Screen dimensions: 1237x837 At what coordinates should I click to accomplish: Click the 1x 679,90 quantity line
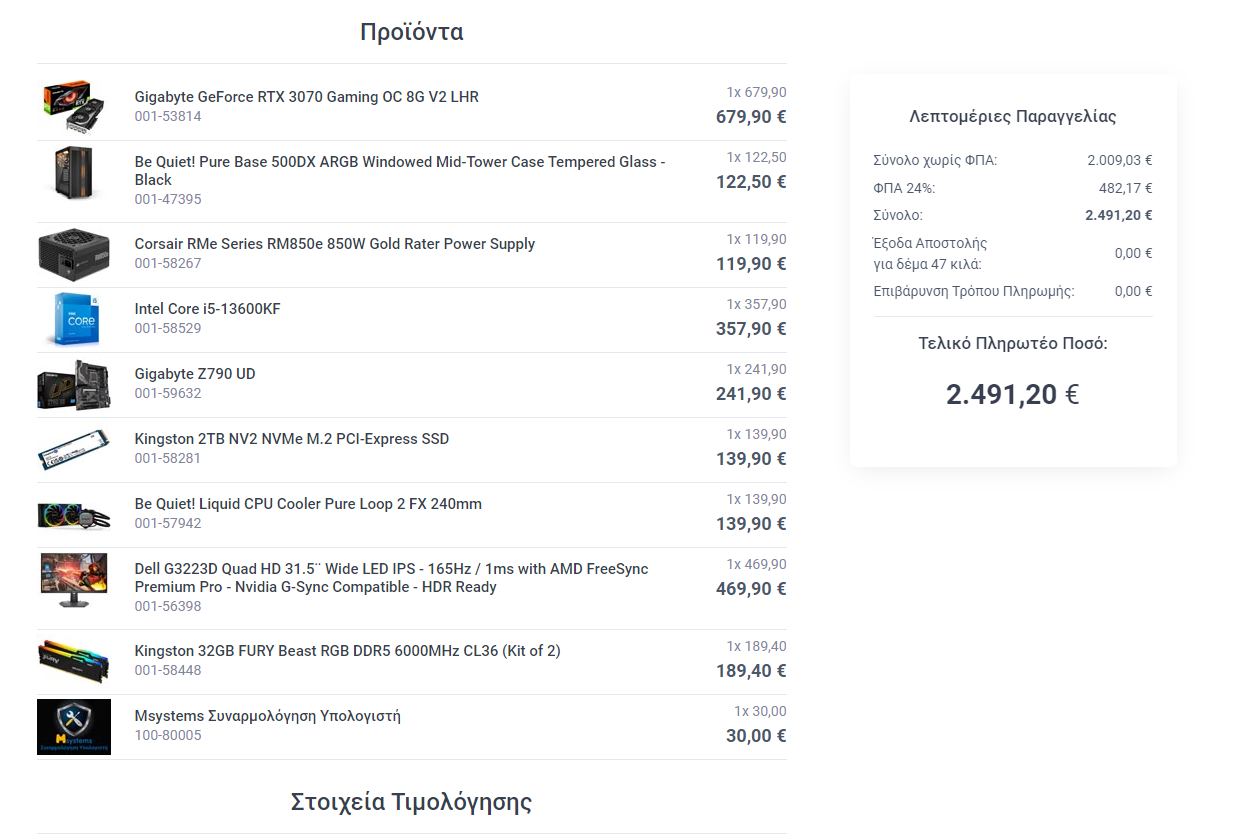(756, 92)
